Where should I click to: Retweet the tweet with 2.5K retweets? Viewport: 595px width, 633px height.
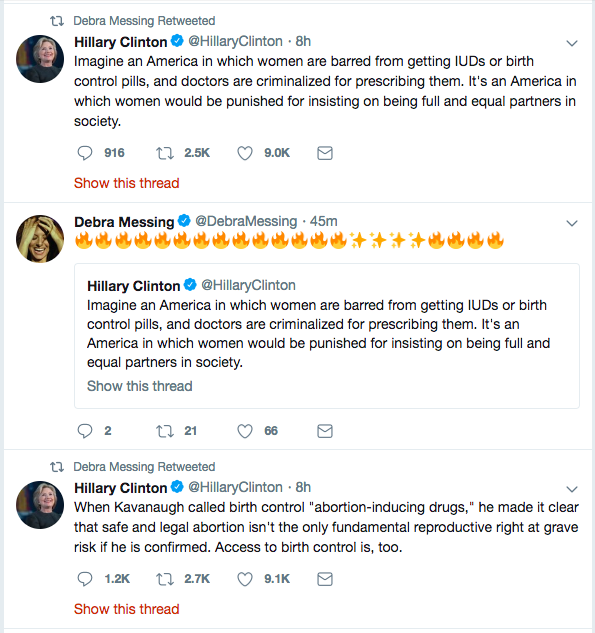click(x=165, y=153)
